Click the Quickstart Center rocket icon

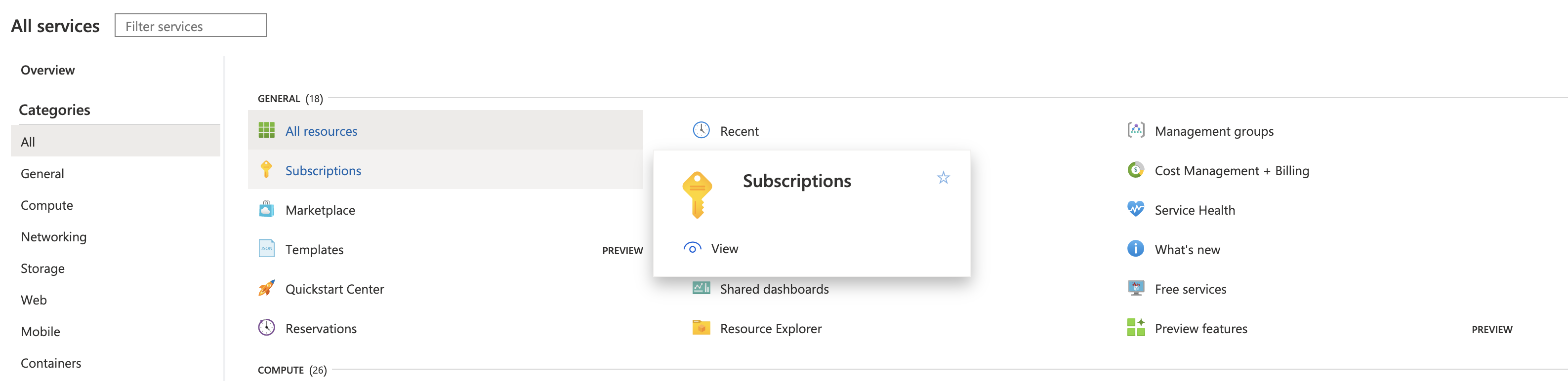coord(266,289)
